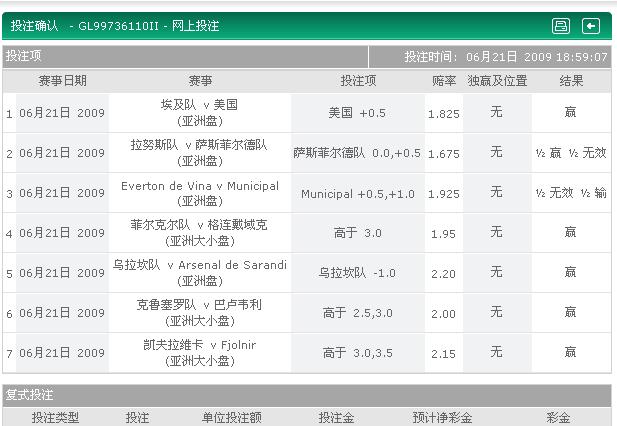Click the 投注类型 column header
Screen dimensions: 617x426
click(x=55, y=417)
